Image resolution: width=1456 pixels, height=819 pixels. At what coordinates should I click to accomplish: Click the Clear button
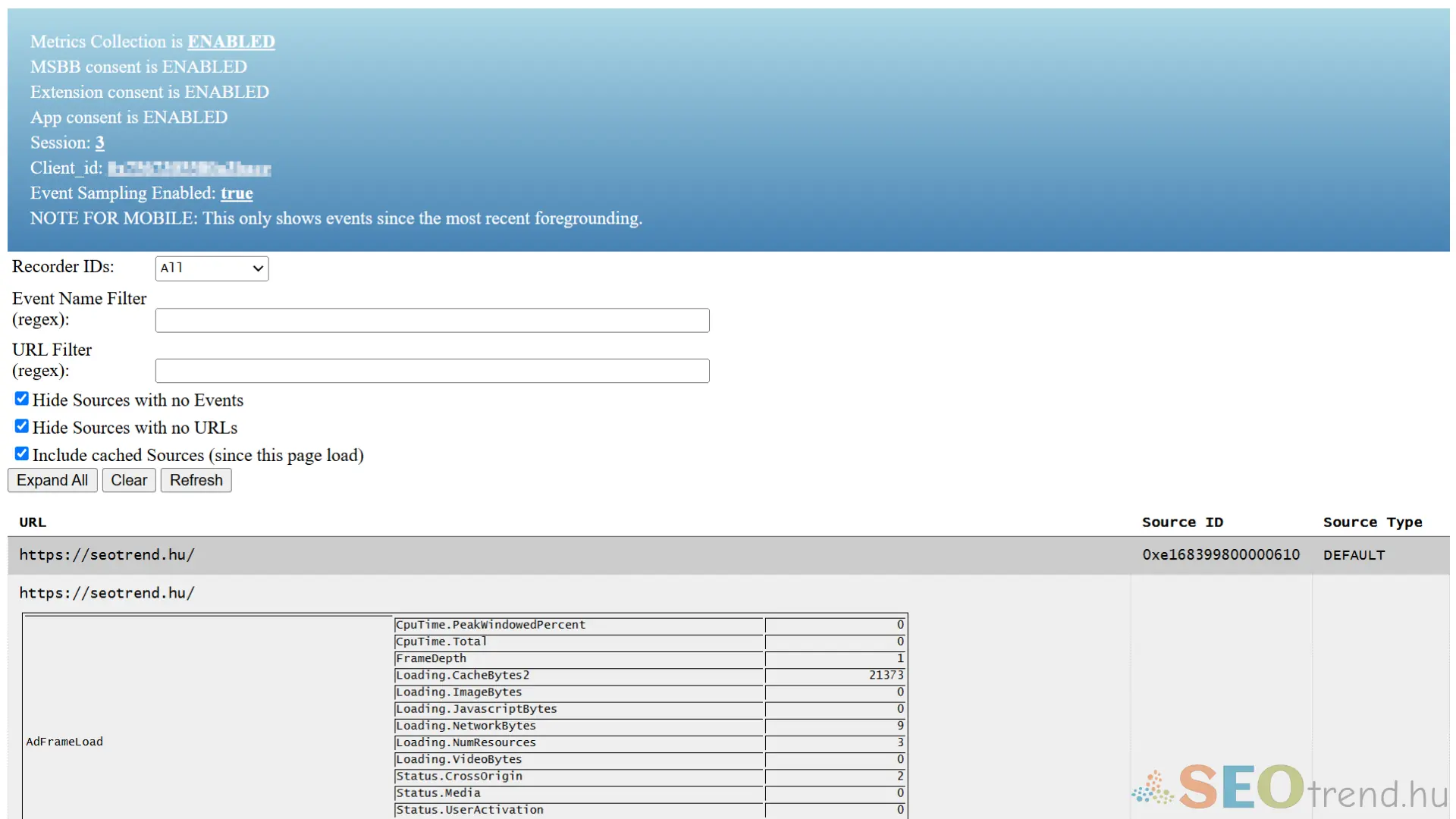coord(129,480)
